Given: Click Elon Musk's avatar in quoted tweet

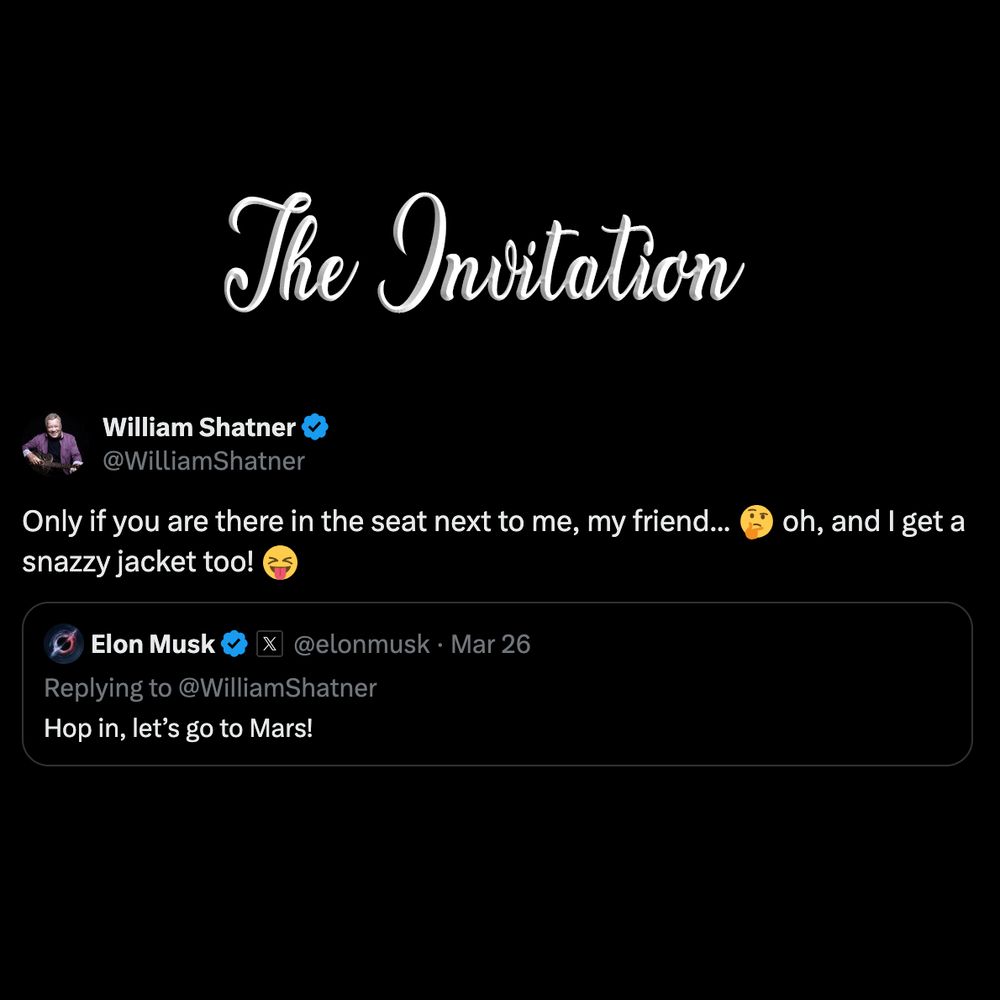Looking at the screenshot, I should click(64, 644).
